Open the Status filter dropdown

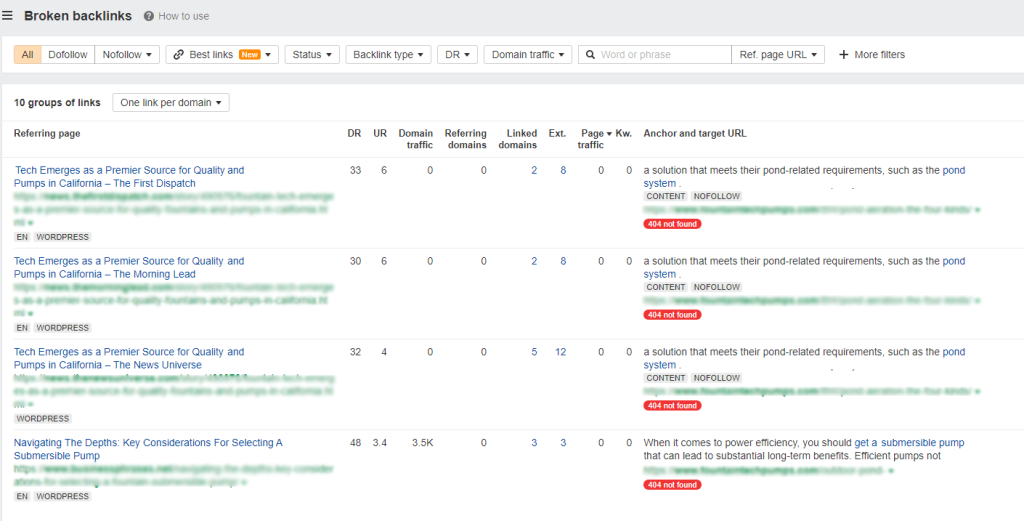click(x=312, y=55)
